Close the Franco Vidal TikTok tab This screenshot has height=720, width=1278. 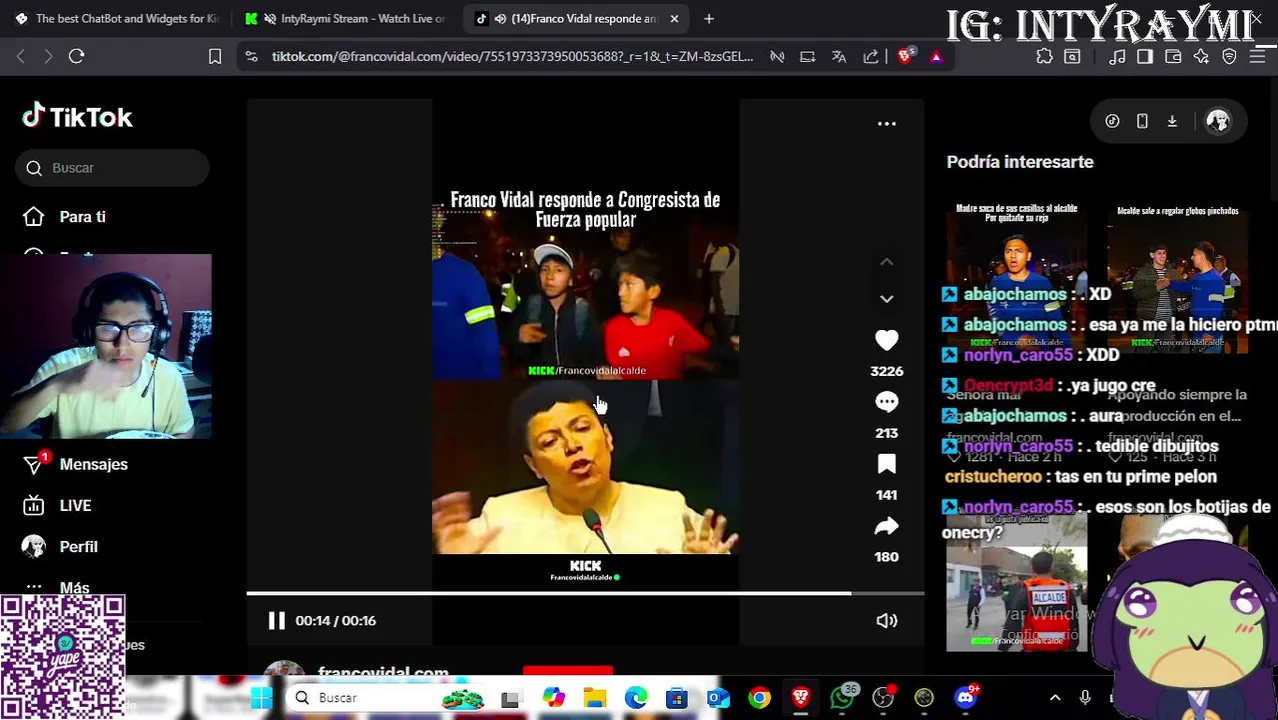[674, 18]
